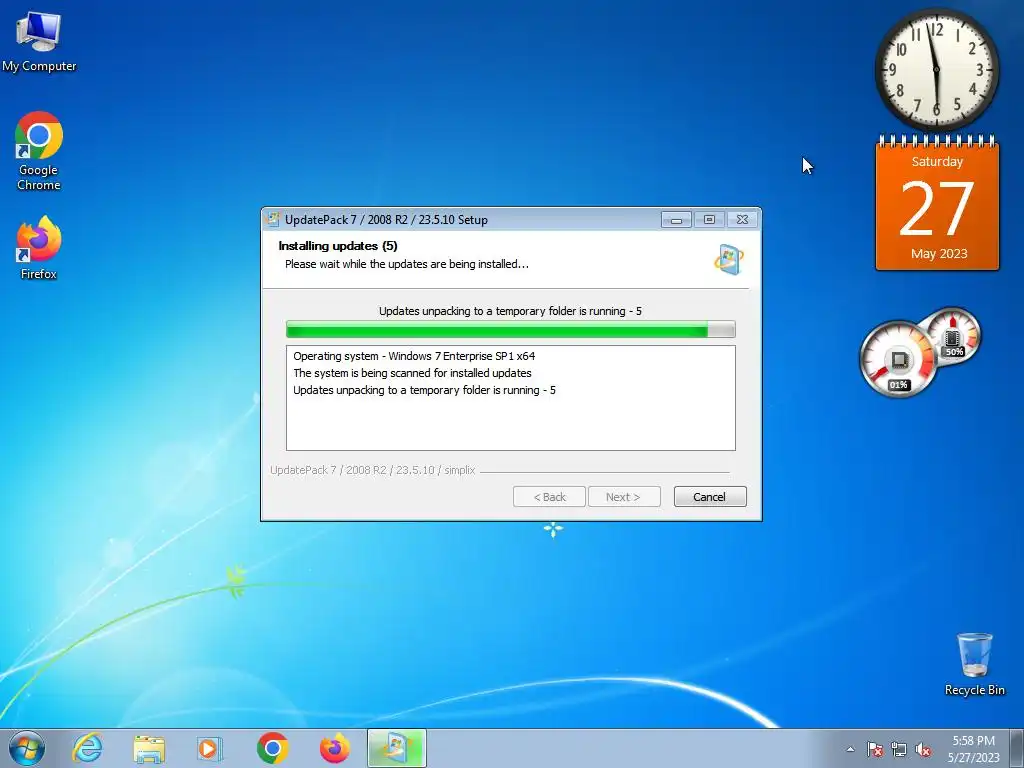The width and height of the screenshot is (1024, 768).
Task: Cancel the update installation
Action: point(710,497)
